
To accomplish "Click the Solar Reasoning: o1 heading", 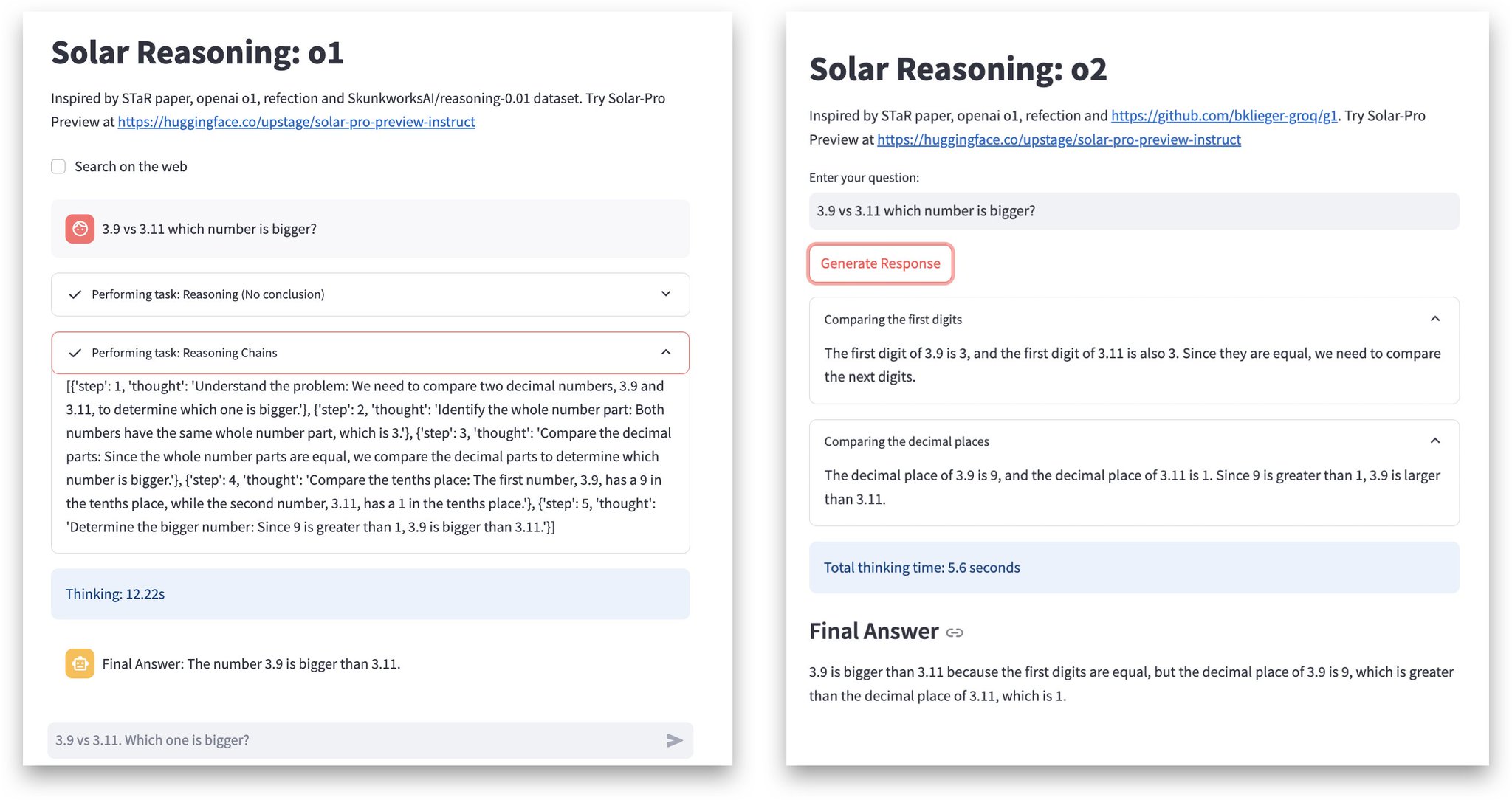I will (x=197, y=53).
